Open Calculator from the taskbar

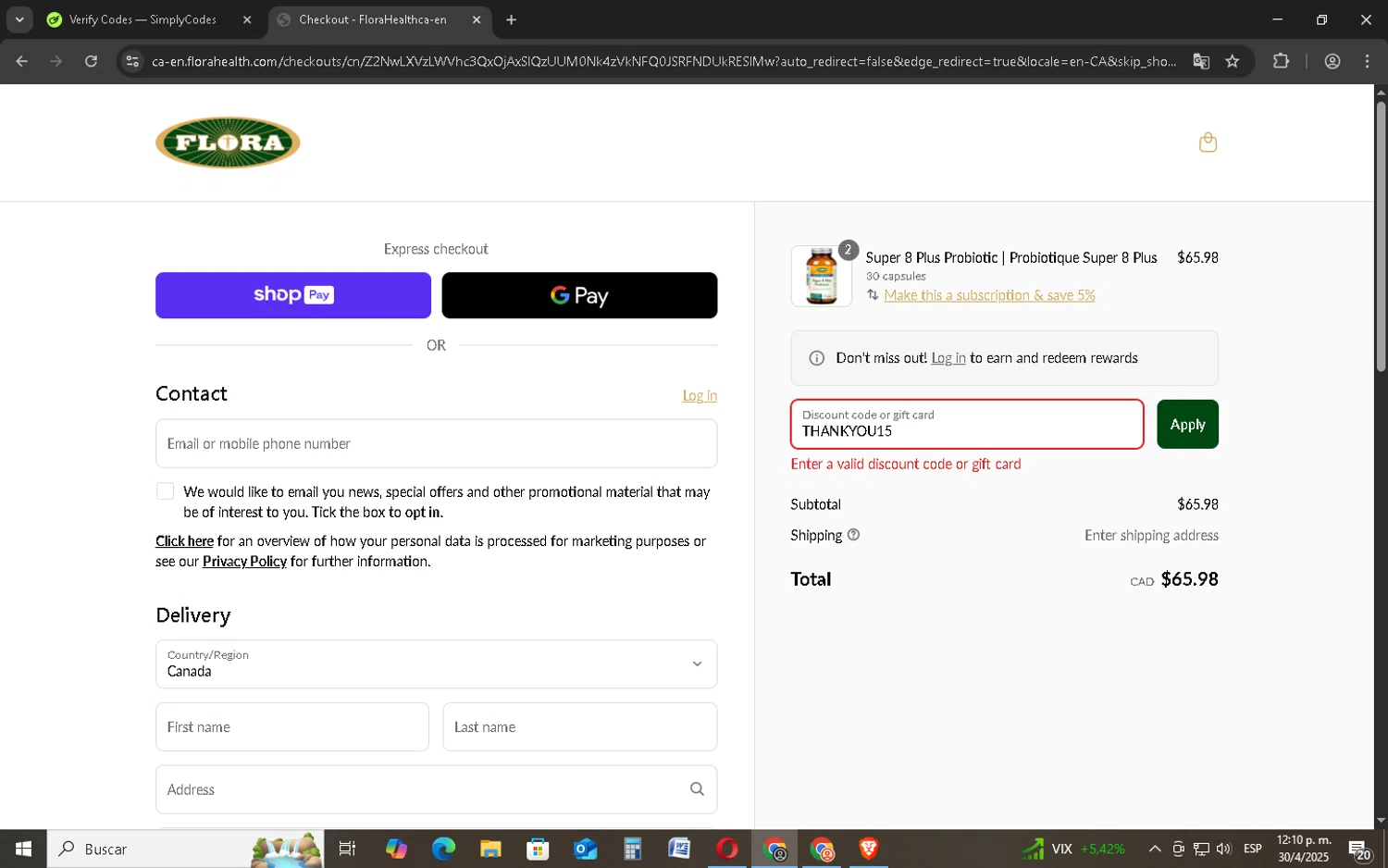(x=632, y=849)
